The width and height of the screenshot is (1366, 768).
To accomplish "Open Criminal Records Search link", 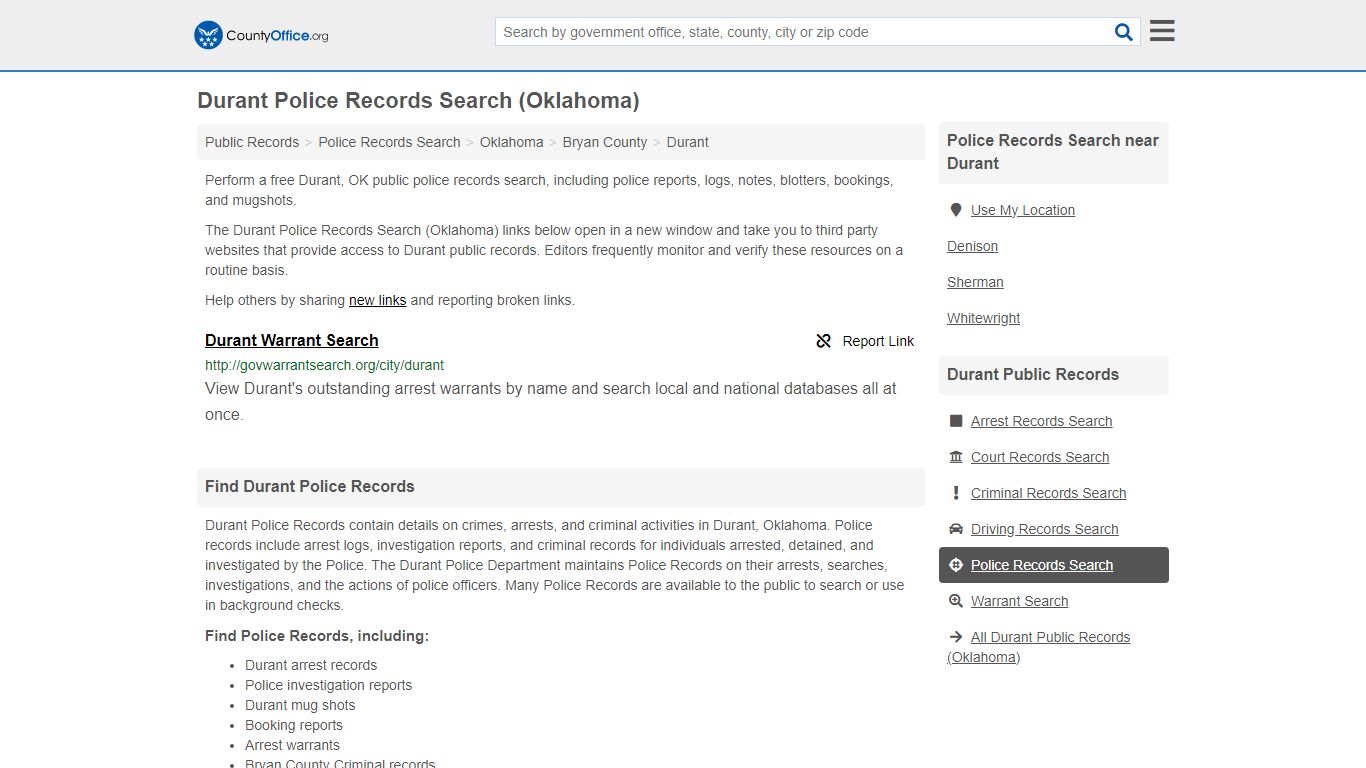I will click(1048, 493).
